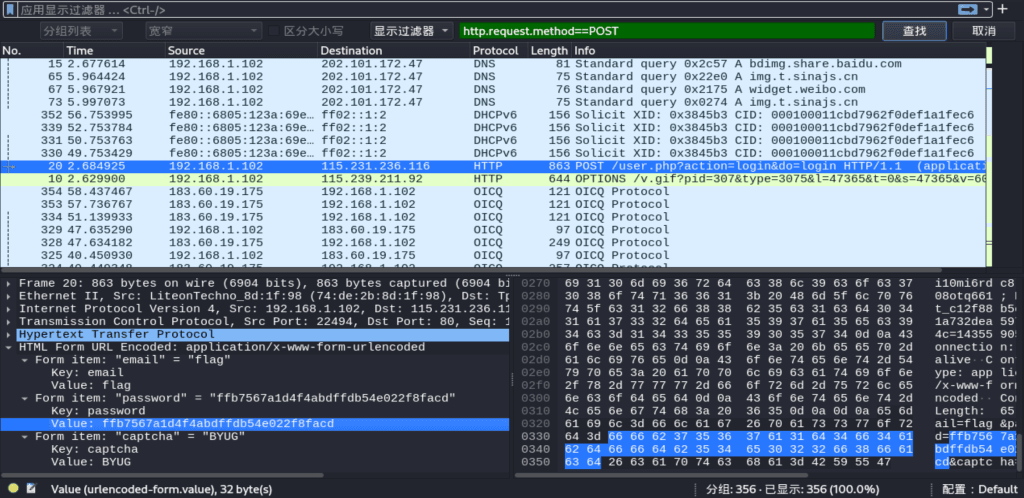Open the 显示过滤器 search type dropdown
The width and height of the screenshot is (1024, 498).
(x=412, y=31)
